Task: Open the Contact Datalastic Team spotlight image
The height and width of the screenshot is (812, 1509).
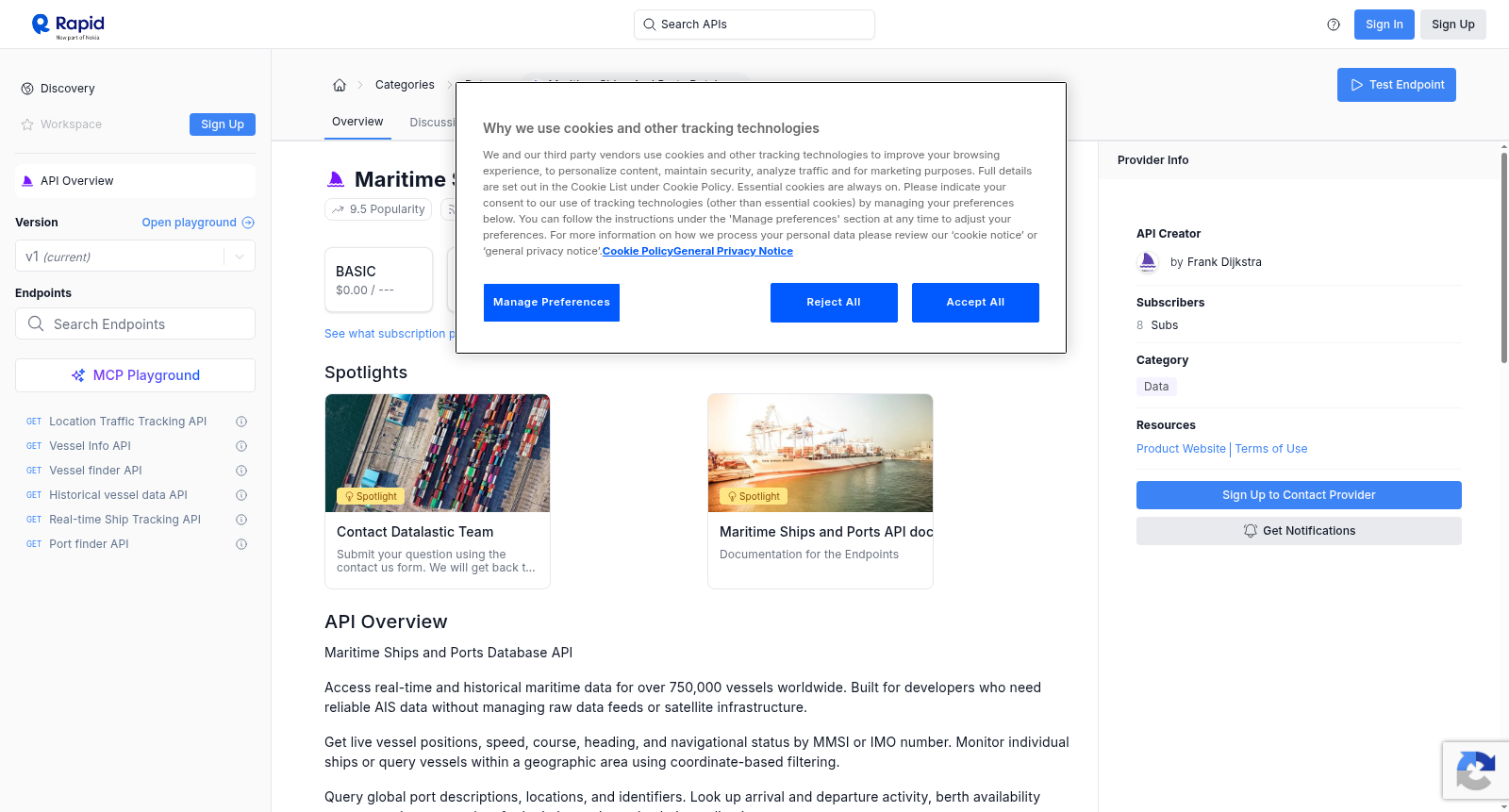Action: coord(438,453)
